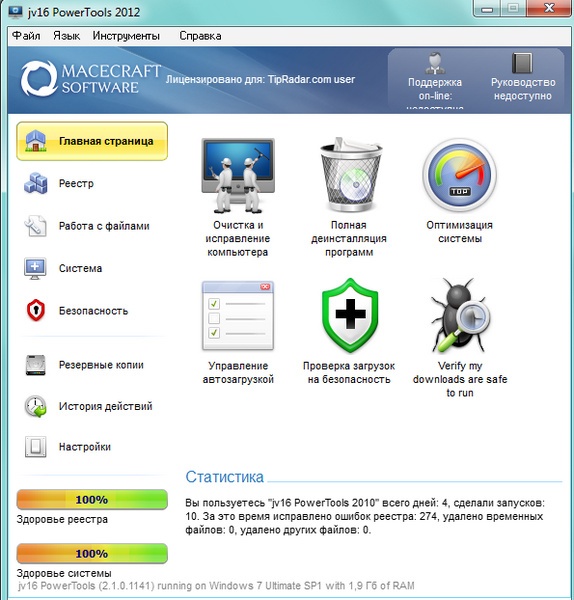Image resolution: width=574 pixels, height=600 pixels.
Task: Minimize the jv16 PowerTools window
Action: tap(488, 8)
